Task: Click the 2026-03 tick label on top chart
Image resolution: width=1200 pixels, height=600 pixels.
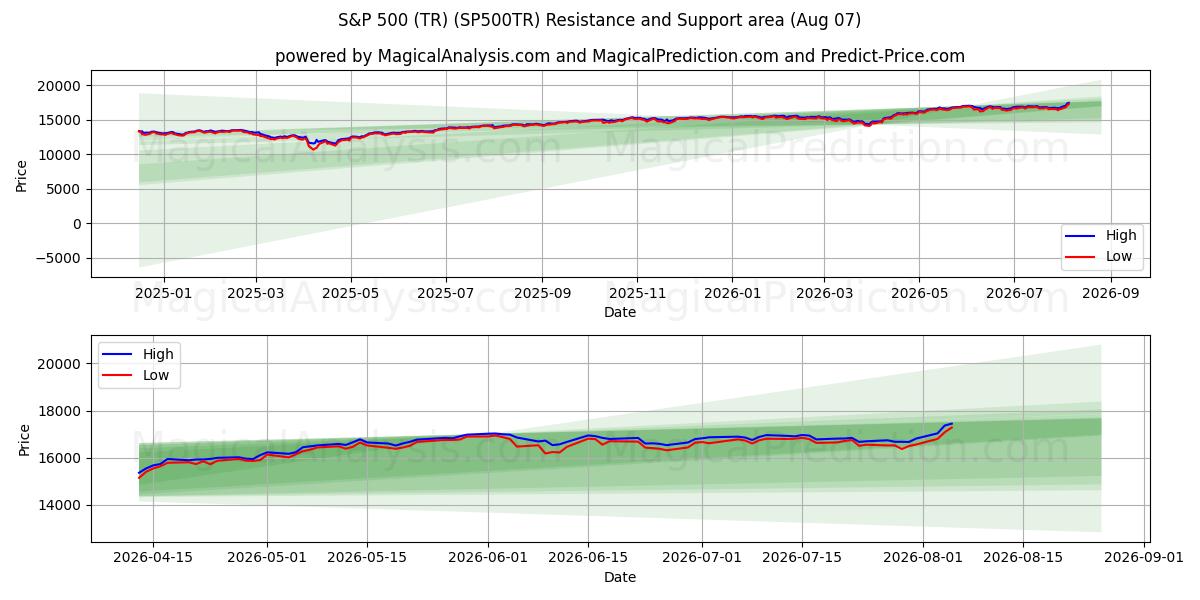Action: 823,294
